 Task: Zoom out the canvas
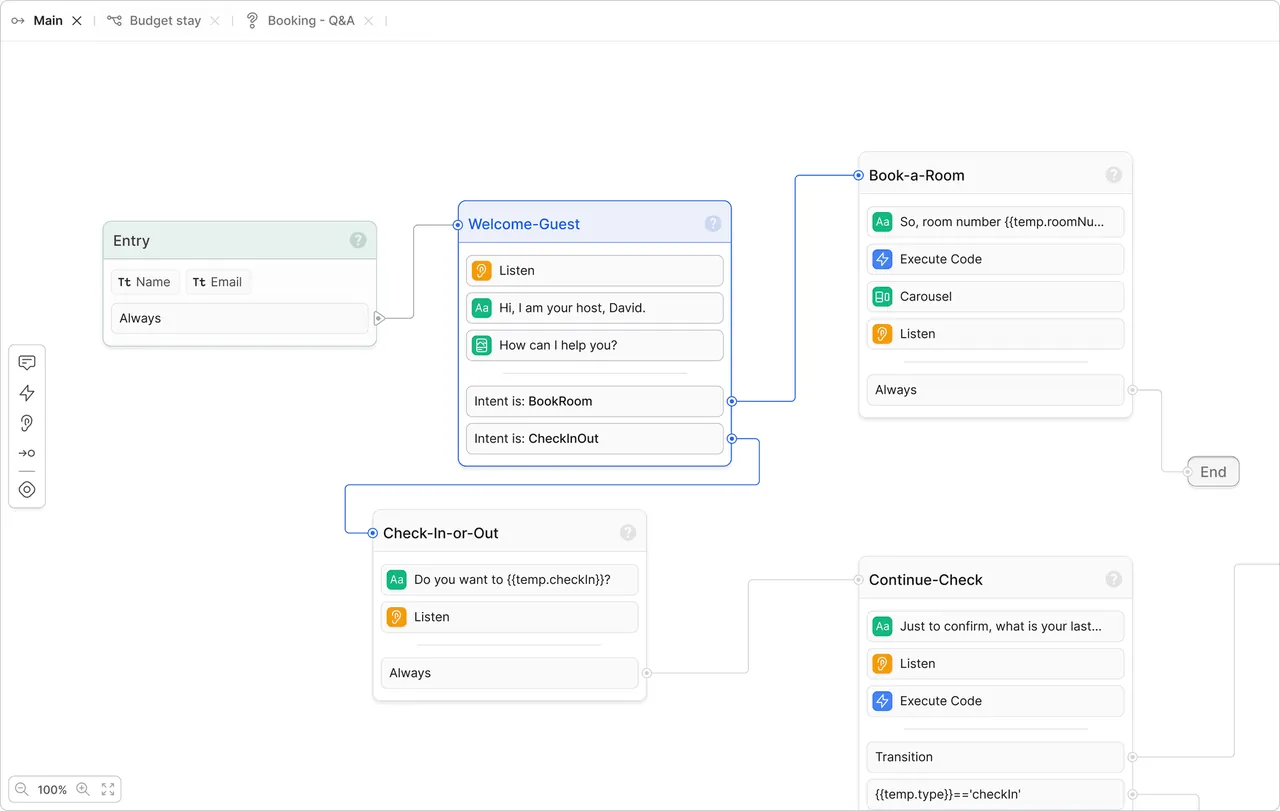pyautogui.click(x=22, y=789)
